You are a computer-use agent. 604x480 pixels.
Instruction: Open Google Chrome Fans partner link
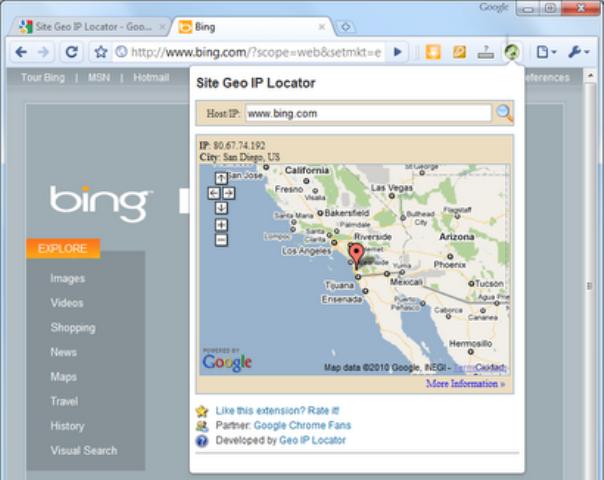pyautogui.click(x=302, y=425)
